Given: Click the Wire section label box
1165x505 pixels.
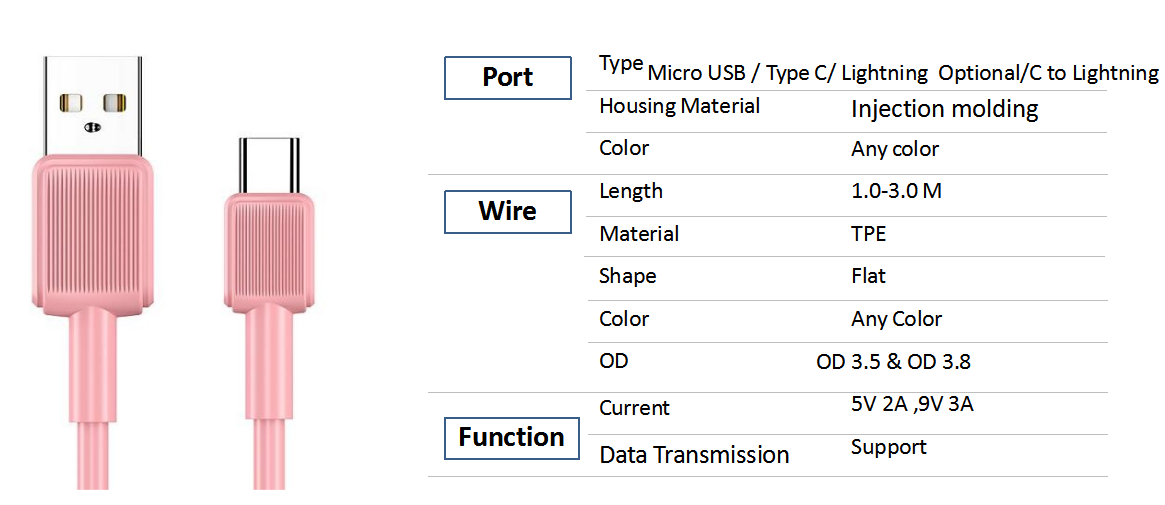Looking at the screenshot, I should coord(508,211).
